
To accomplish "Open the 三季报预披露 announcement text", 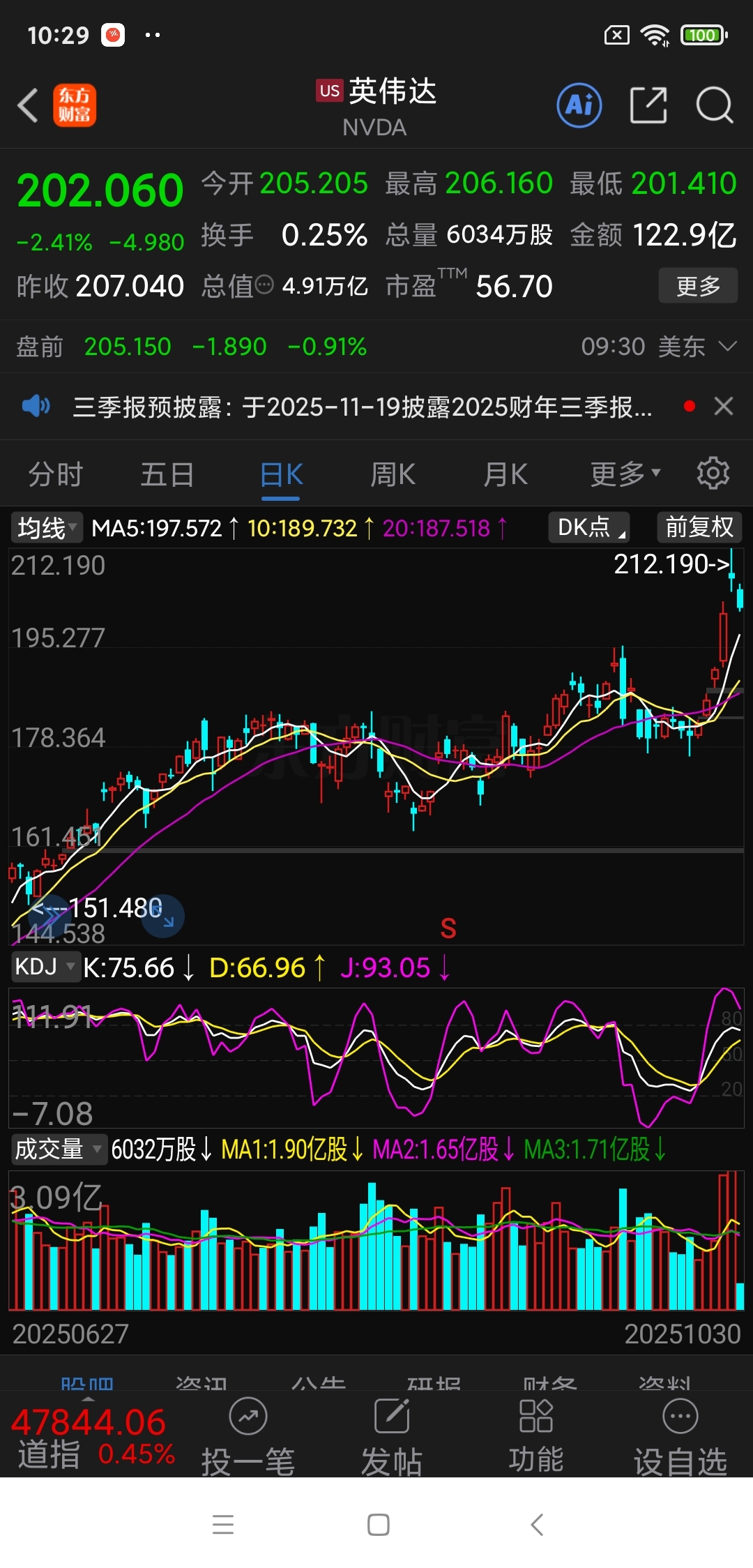I will pyautogui.click(x=363, y=406).
